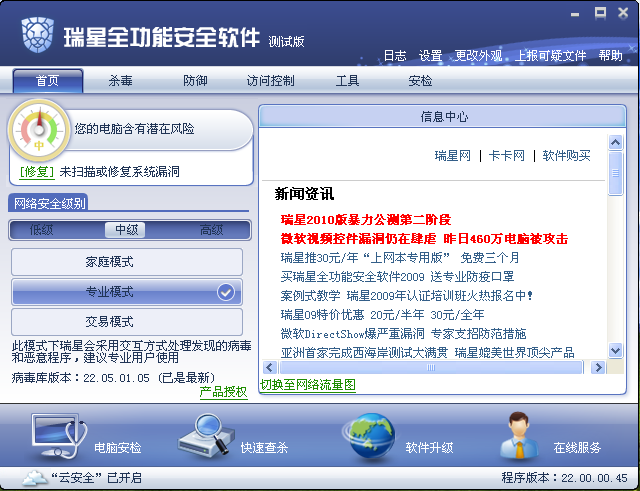Viewport: 640px width, 491px height.
Task: Click the 网络安全级别 section label
Action: [x=49, y=203]
